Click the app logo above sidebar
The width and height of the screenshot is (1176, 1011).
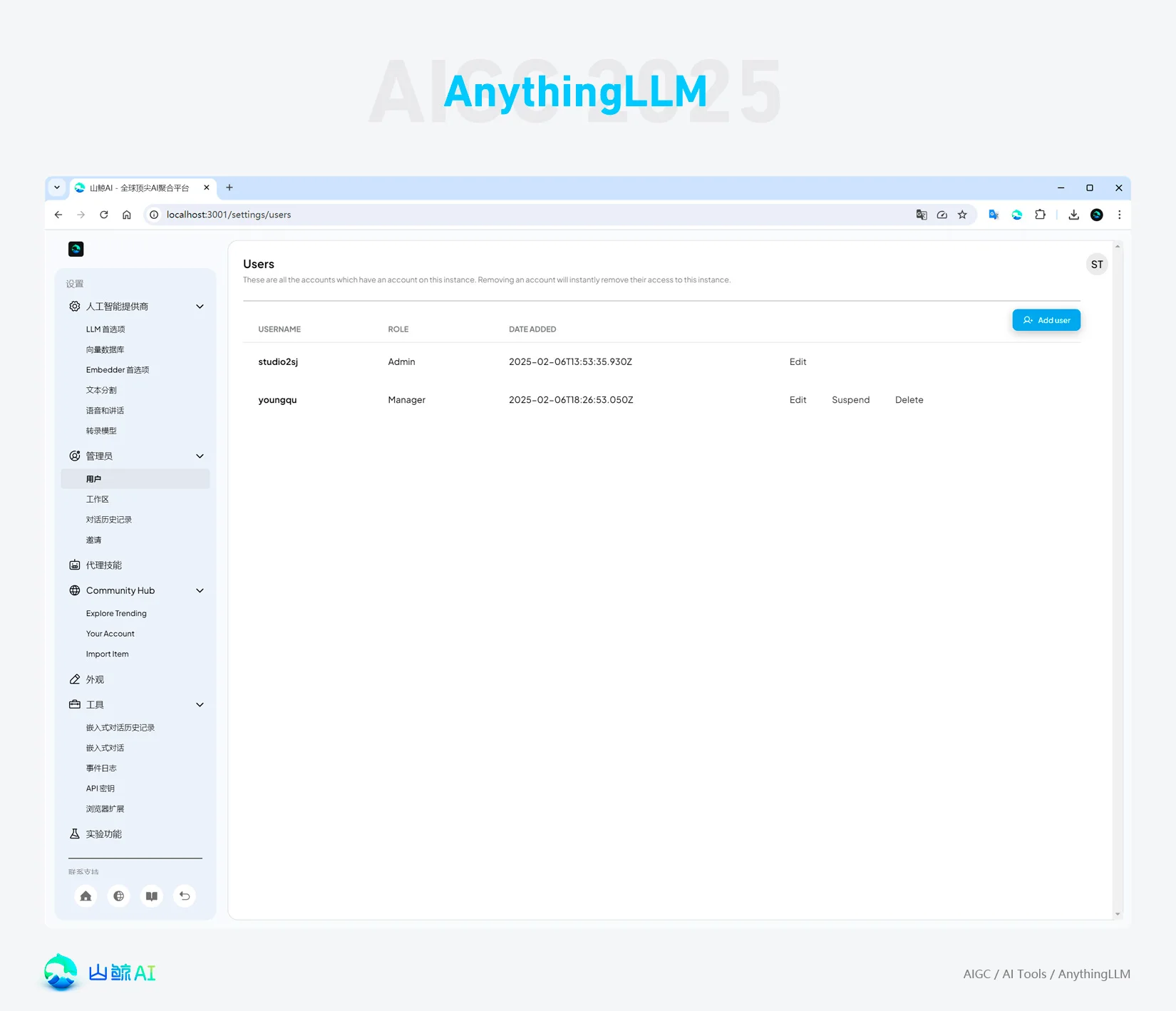pyautogui.click(x=76, y=249)
